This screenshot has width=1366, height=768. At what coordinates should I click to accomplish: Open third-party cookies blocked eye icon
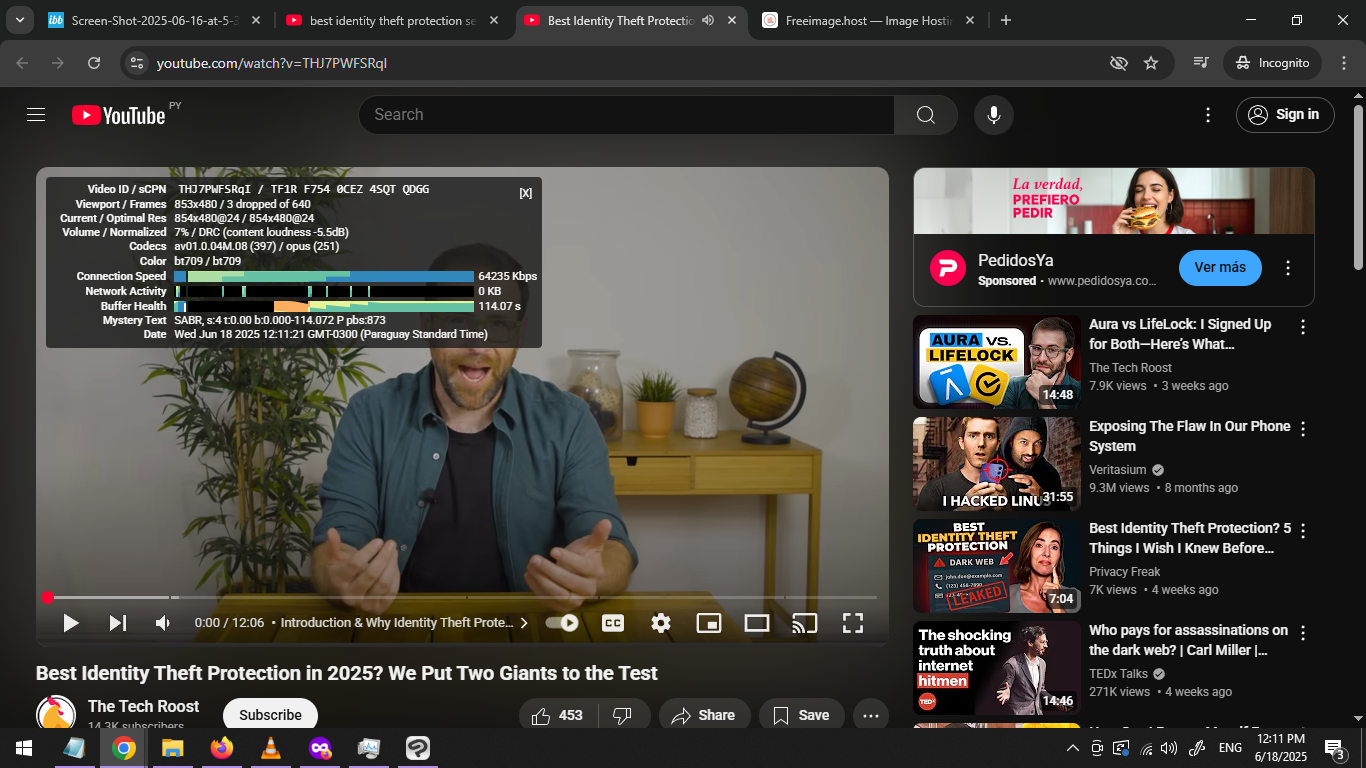point(1119,63)
